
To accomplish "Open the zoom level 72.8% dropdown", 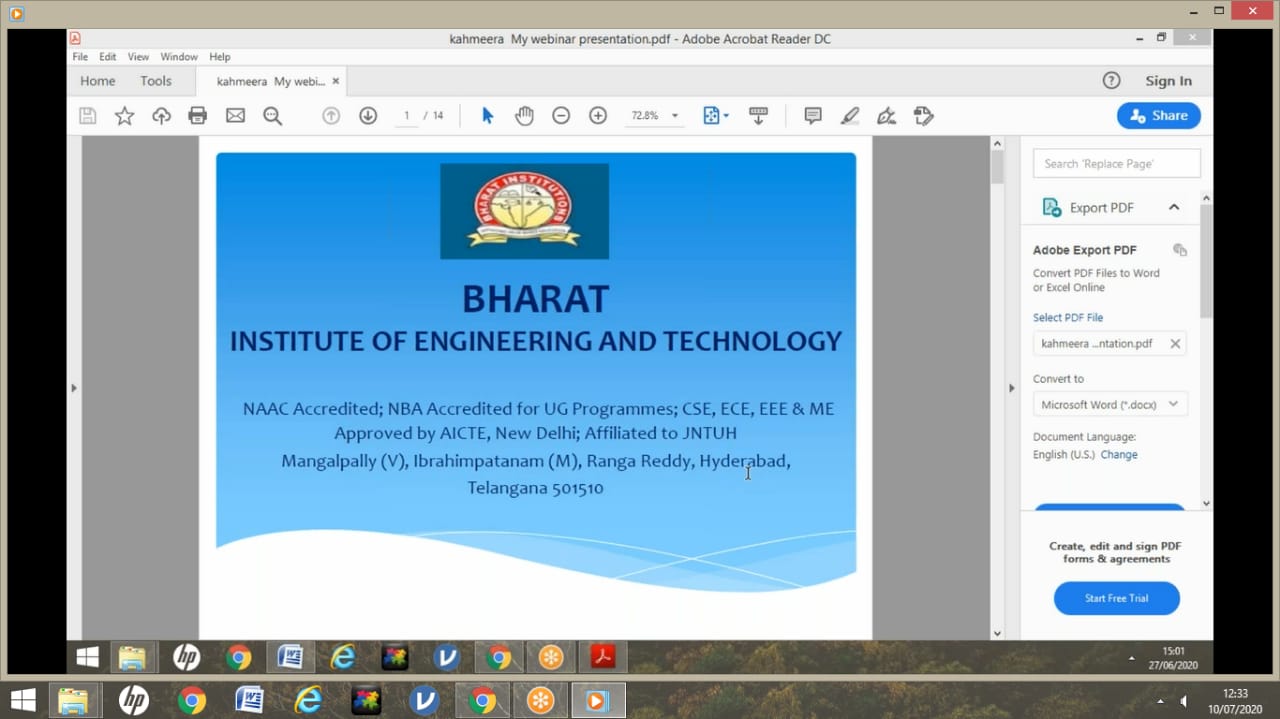I will [675, 116].
